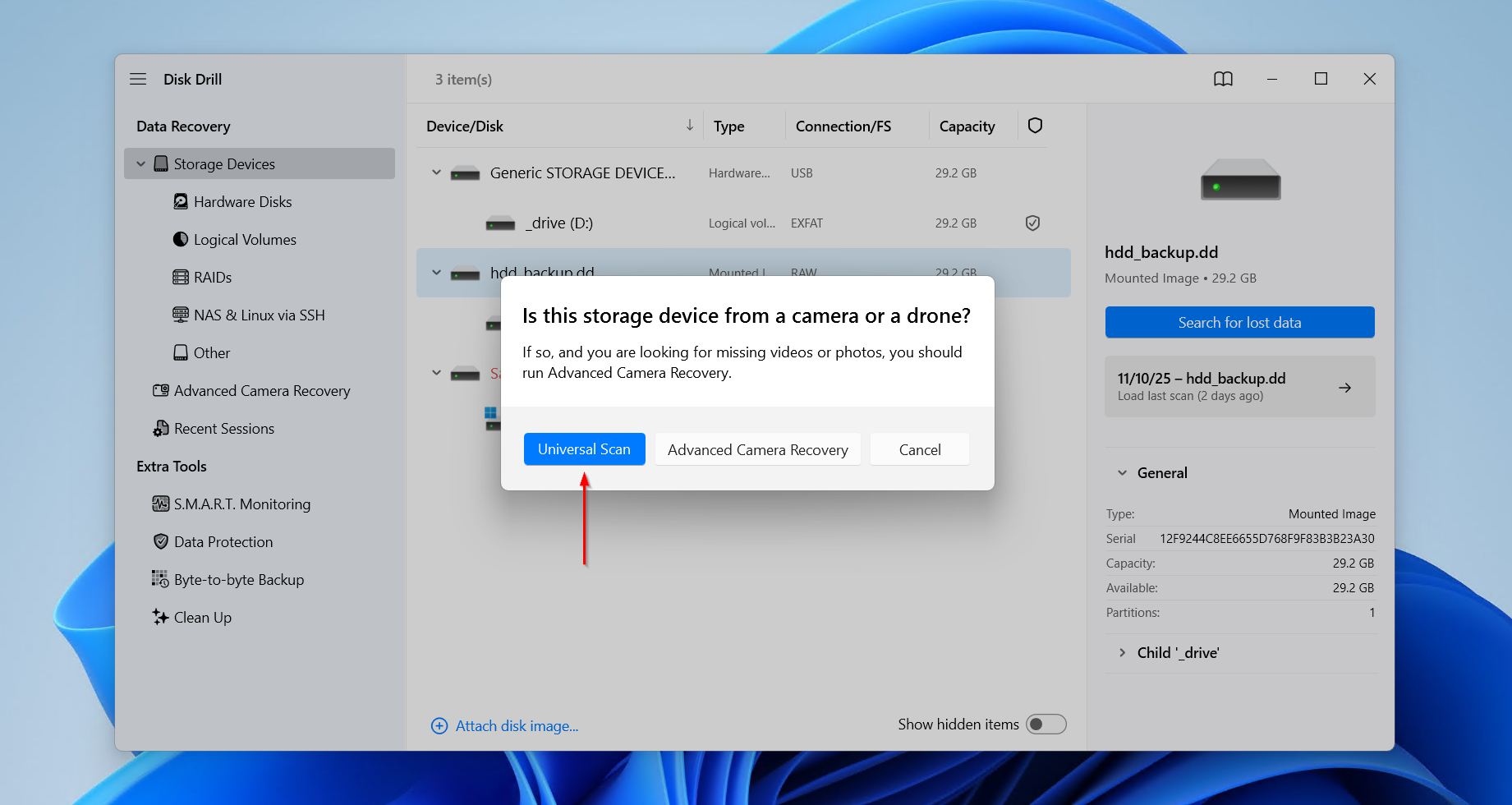Viewport: 1512px width, 805px height.
Task: Select the Byte-to-byte Backup tool
Action: point(159,579)
